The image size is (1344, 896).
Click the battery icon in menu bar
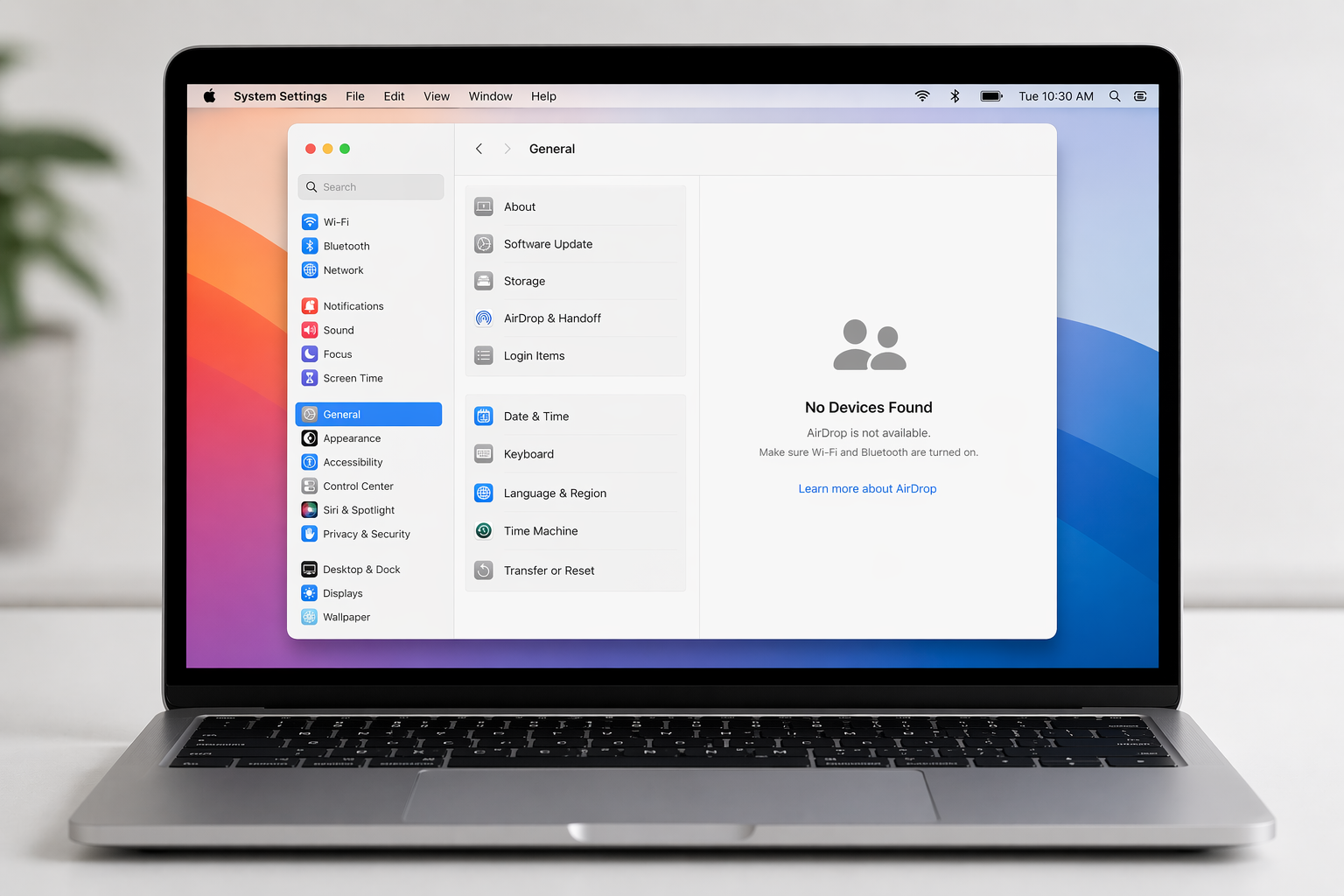991,96
